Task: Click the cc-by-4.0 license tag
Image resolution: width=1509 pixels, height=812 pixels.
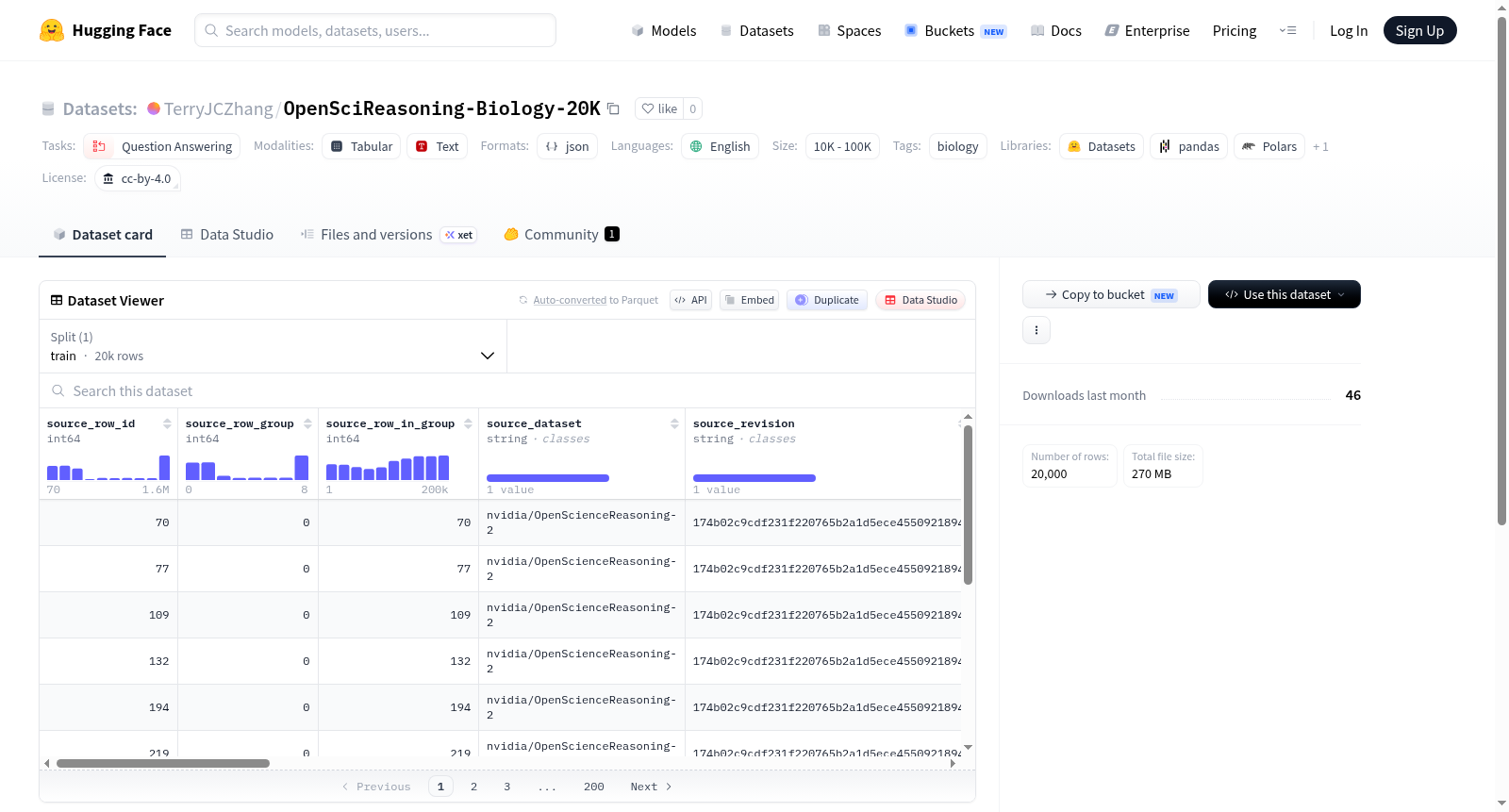Action: 138,178
